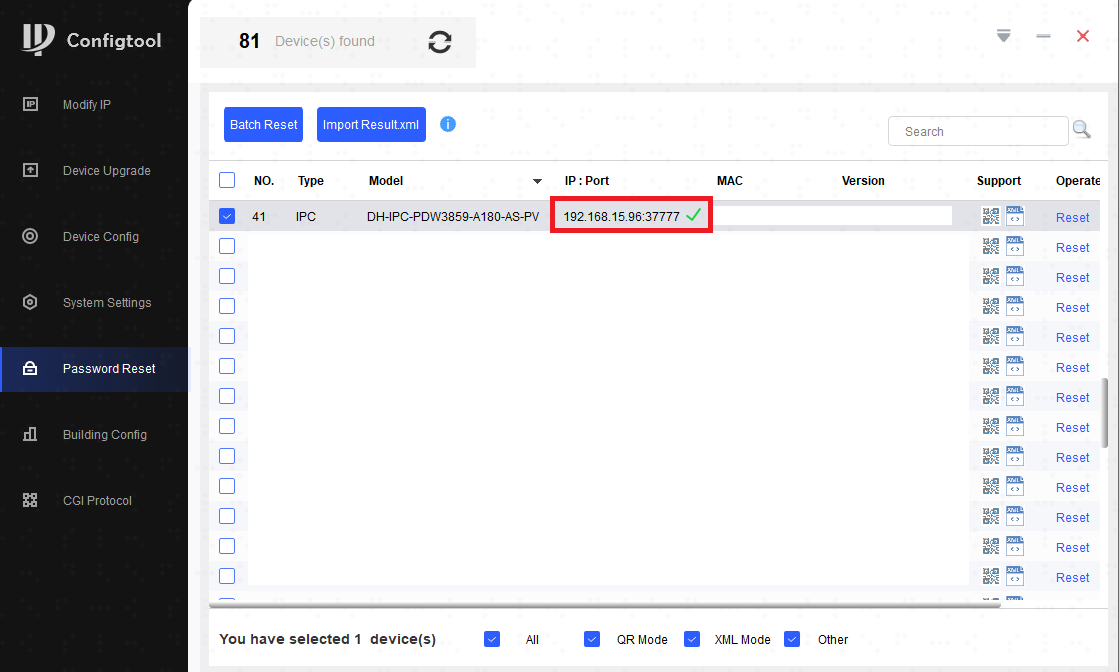This screenshot has height=672, width=1119.
Task: Click the MAC column header
Action: tap(729, 180)
